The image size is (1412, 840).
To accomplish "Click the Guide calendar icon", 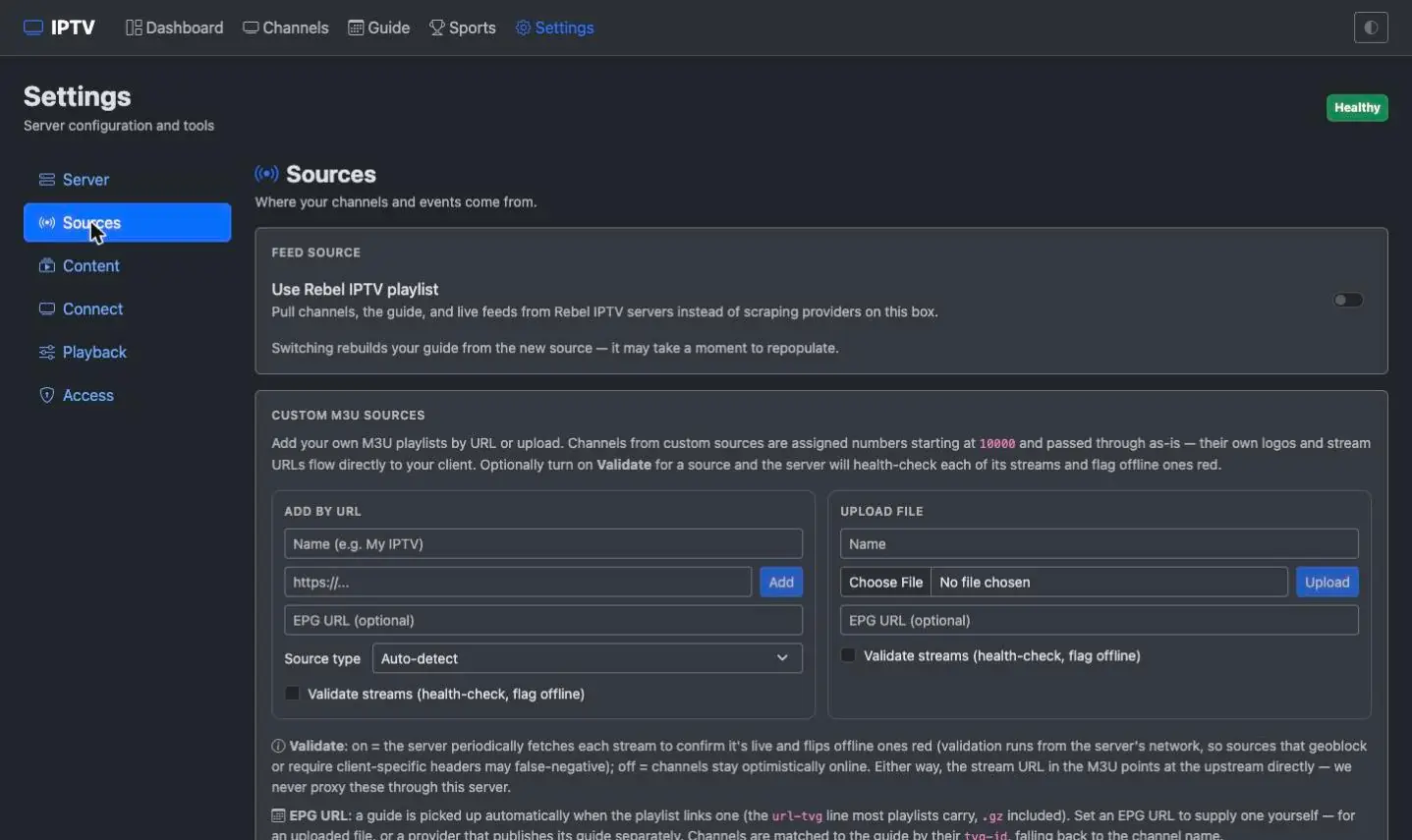I will 356,28.
